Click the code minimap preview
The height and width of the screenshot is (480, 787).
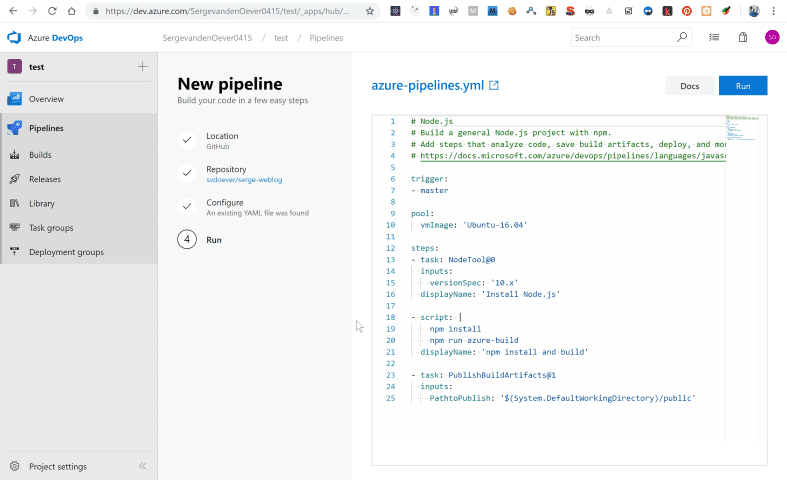(741, 130)
